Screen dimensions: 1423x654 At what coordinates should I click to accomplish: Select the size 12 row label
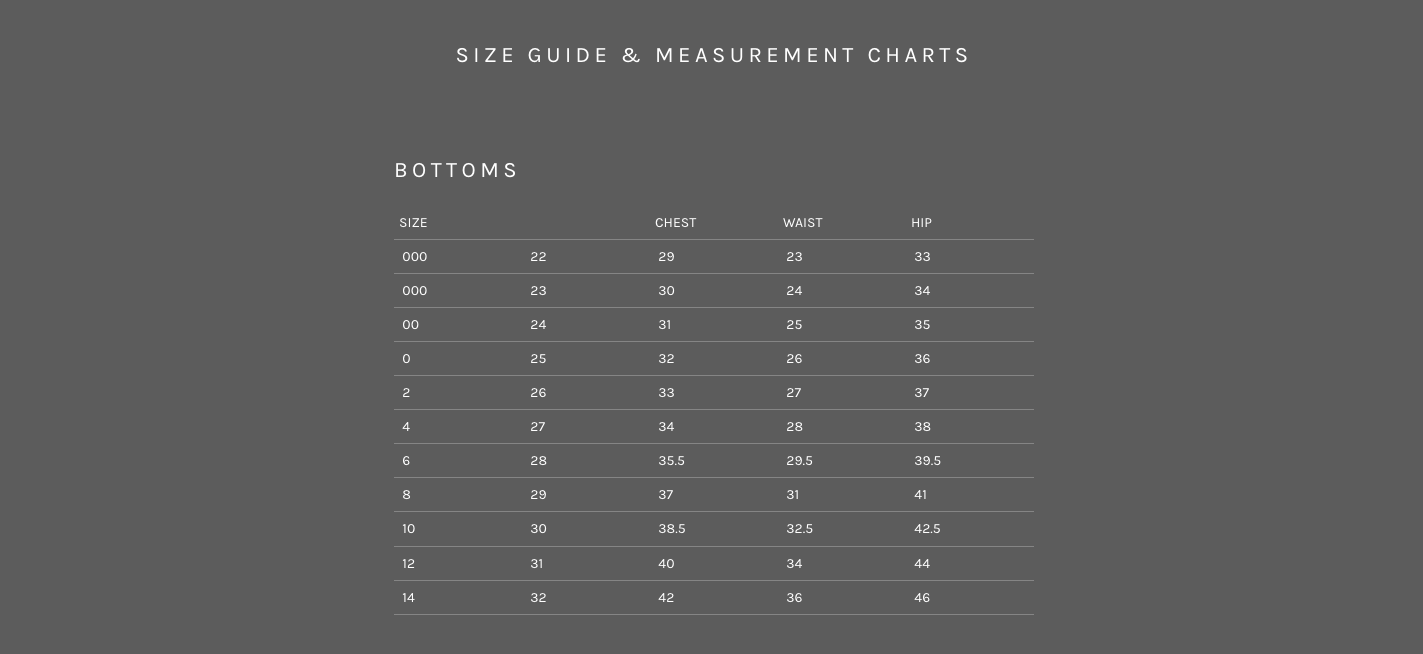(408, 564)
